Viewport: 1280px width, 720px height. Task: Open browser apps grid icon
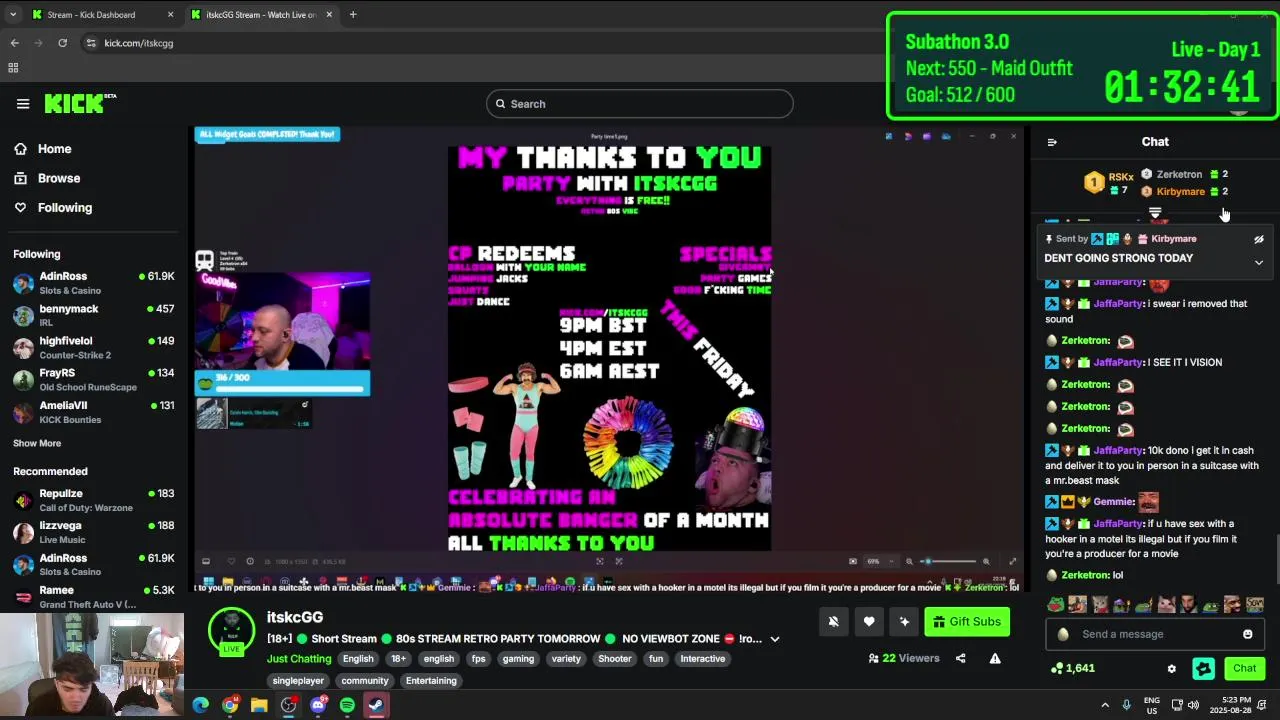[x=13, y=68]
